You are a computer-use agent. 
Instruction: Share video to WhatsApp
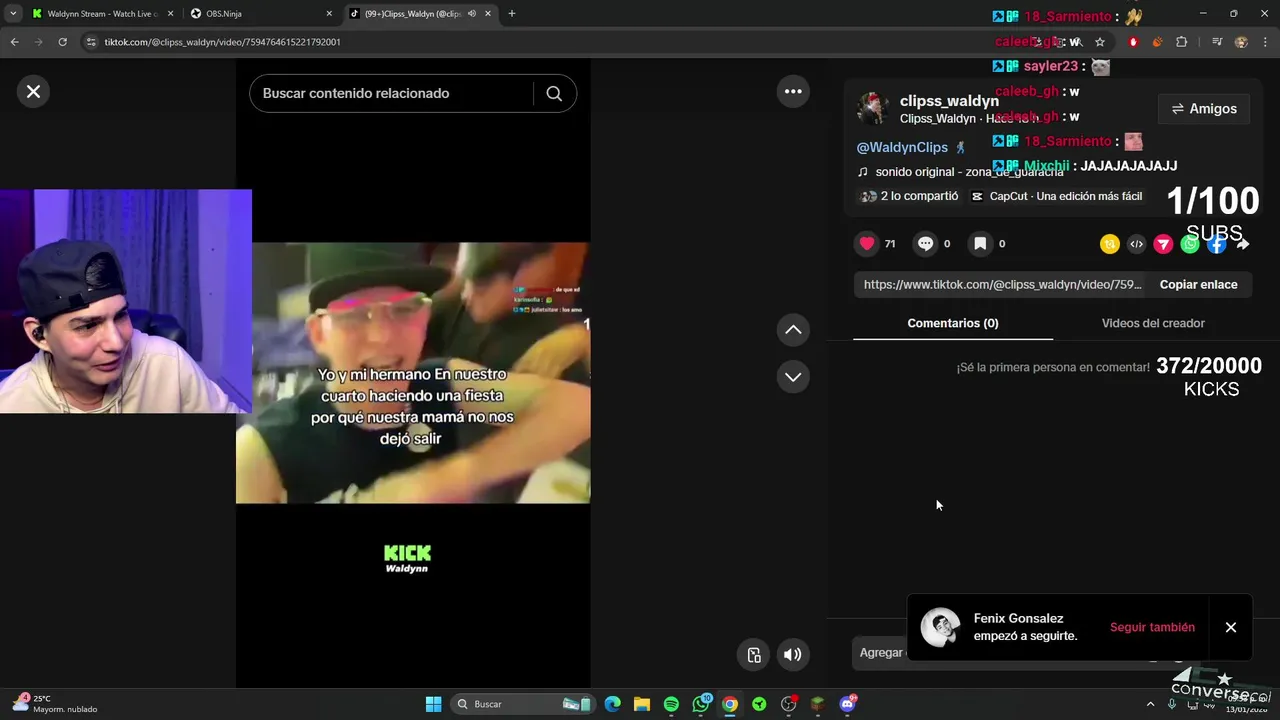tap(1190, 244)
